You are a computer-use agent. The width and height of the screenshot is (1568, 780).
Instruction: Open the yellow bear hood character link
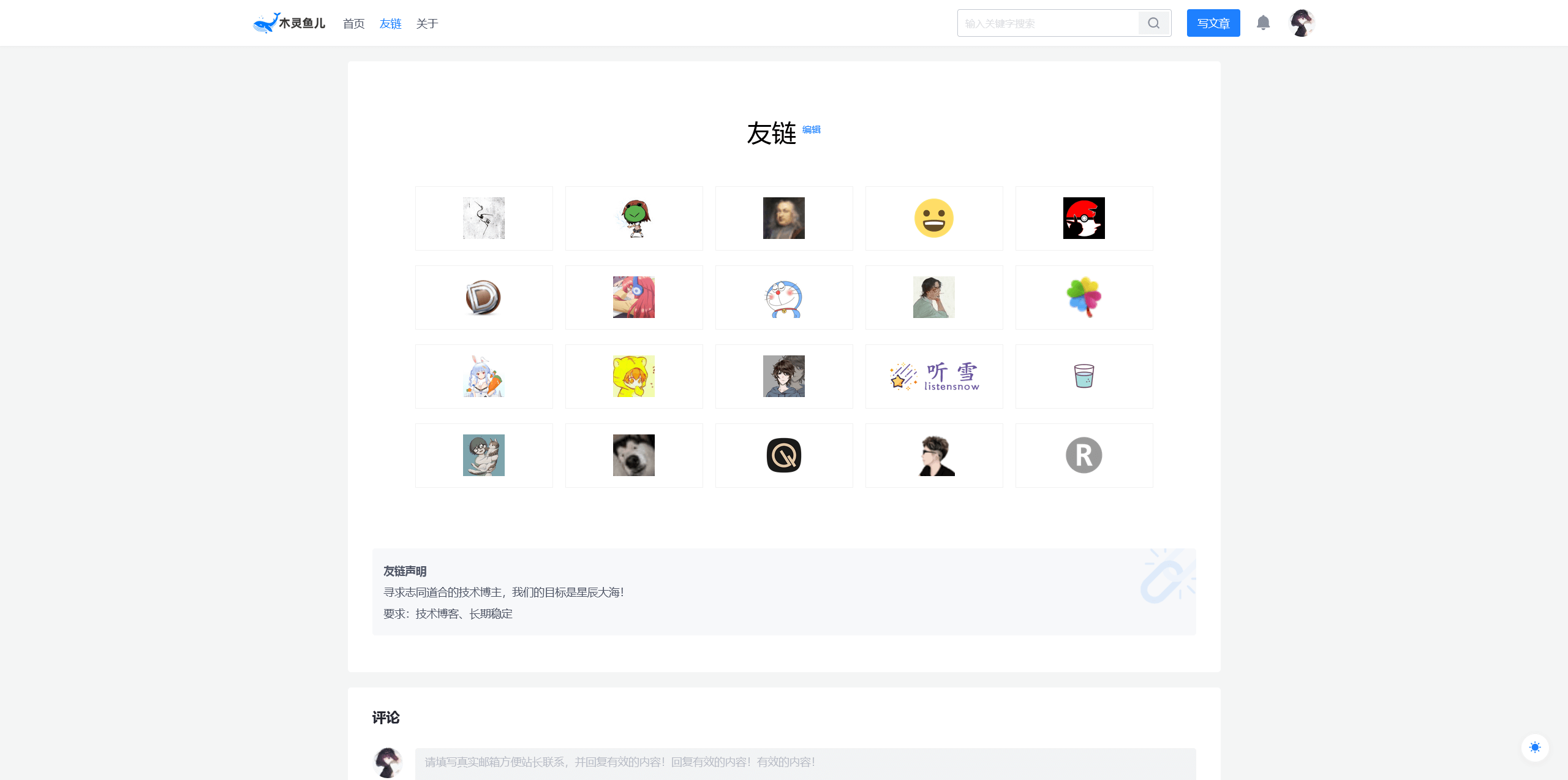point(634,376)
